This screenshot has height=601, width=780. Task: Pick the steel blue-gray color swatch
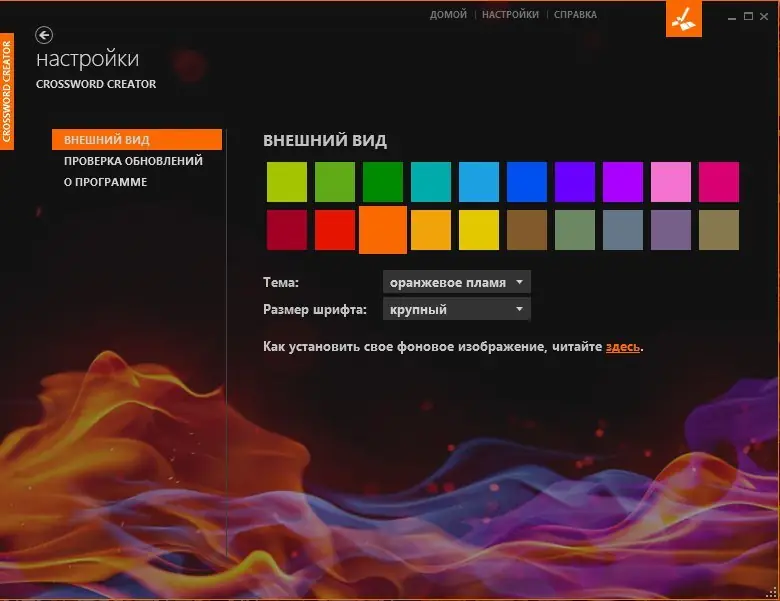[623, 230]
